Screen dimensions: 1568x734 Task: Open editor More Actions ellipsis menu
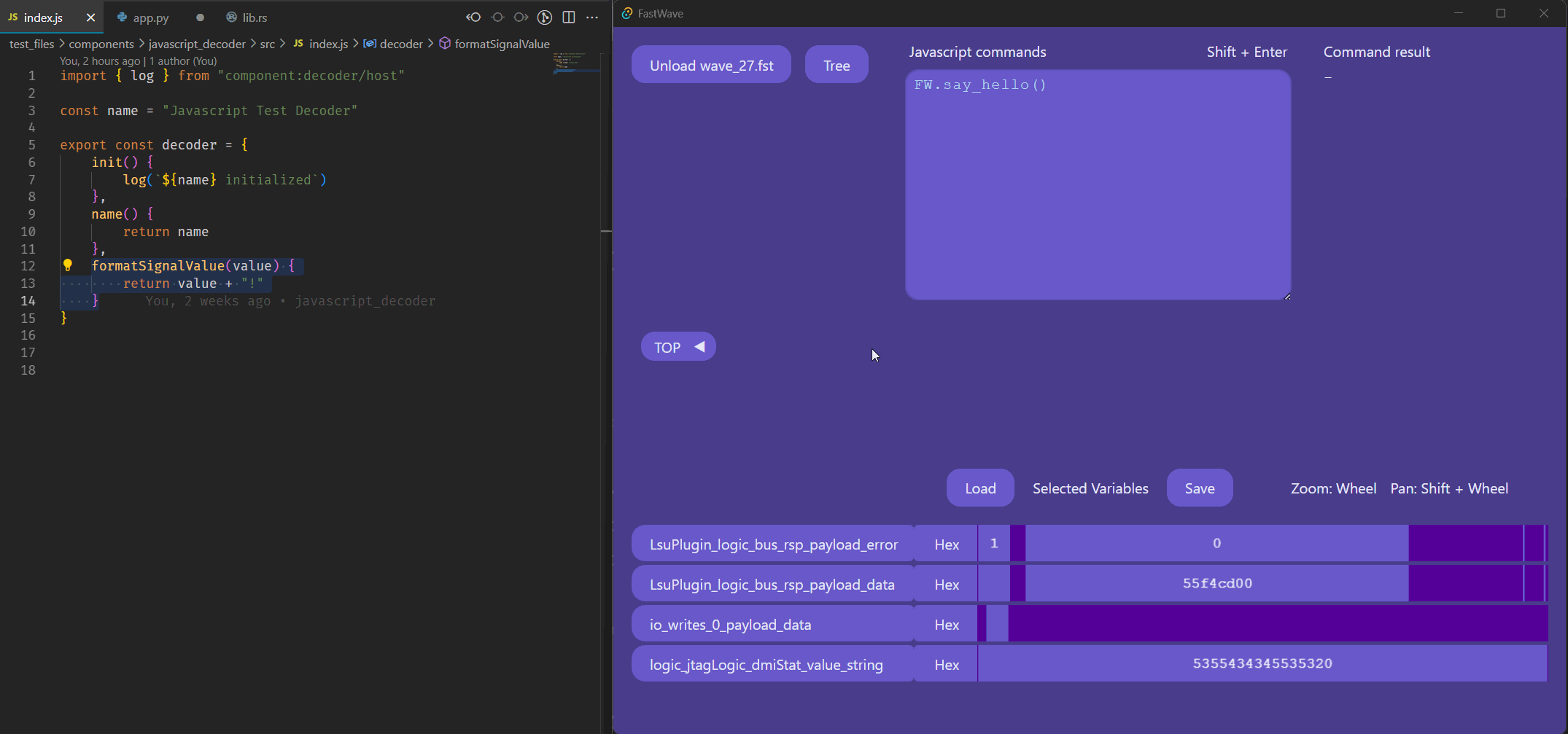pos(592,17)
